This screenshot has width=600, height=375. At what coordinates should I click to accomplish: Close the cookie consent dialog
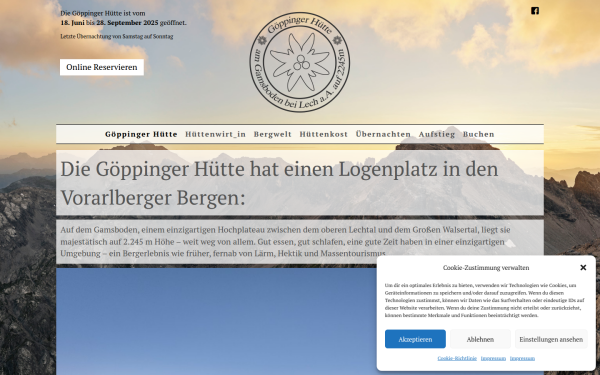tap(583, 267)
